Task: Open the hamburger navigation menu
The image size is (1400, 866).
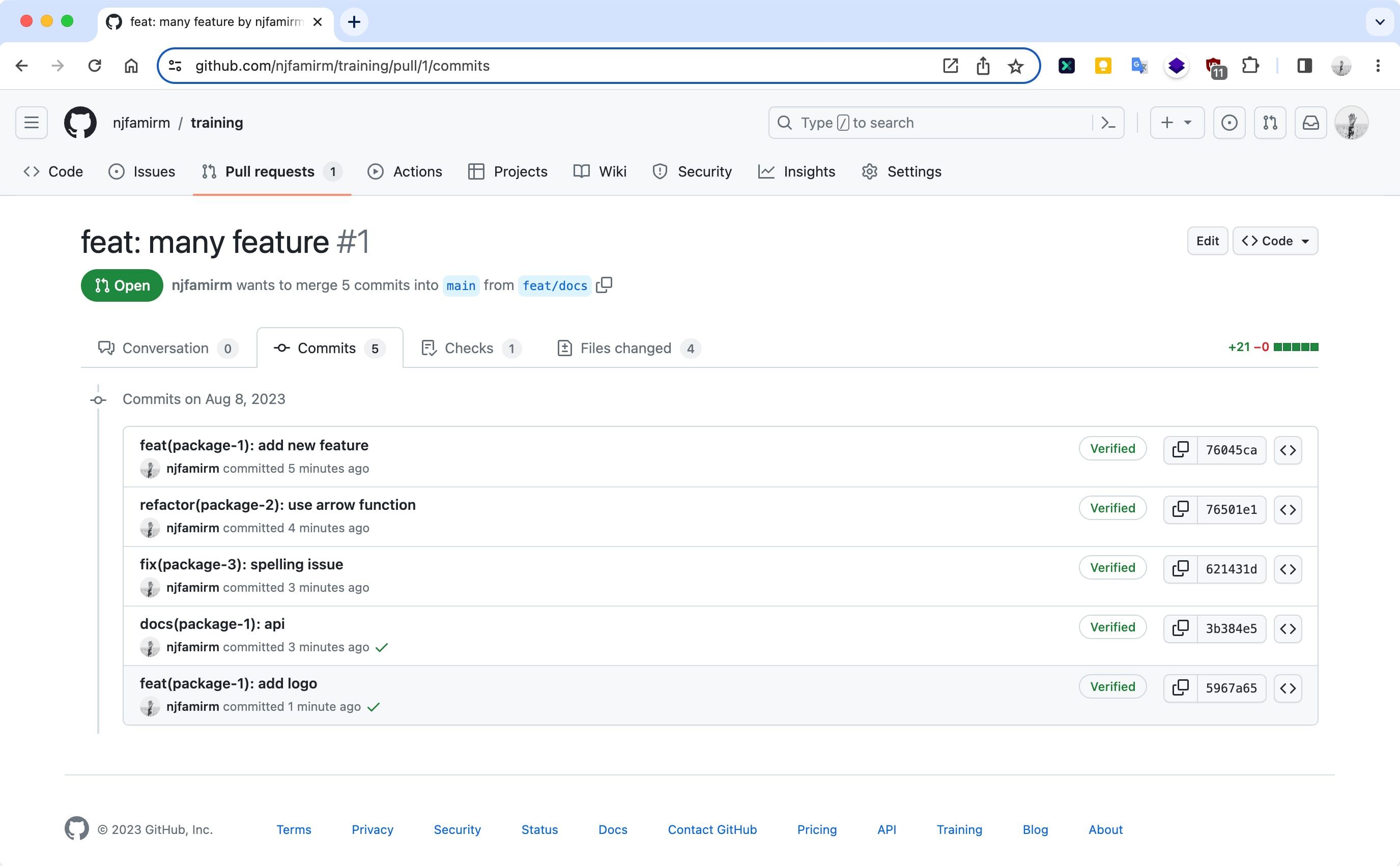Action: coord(32,123)
